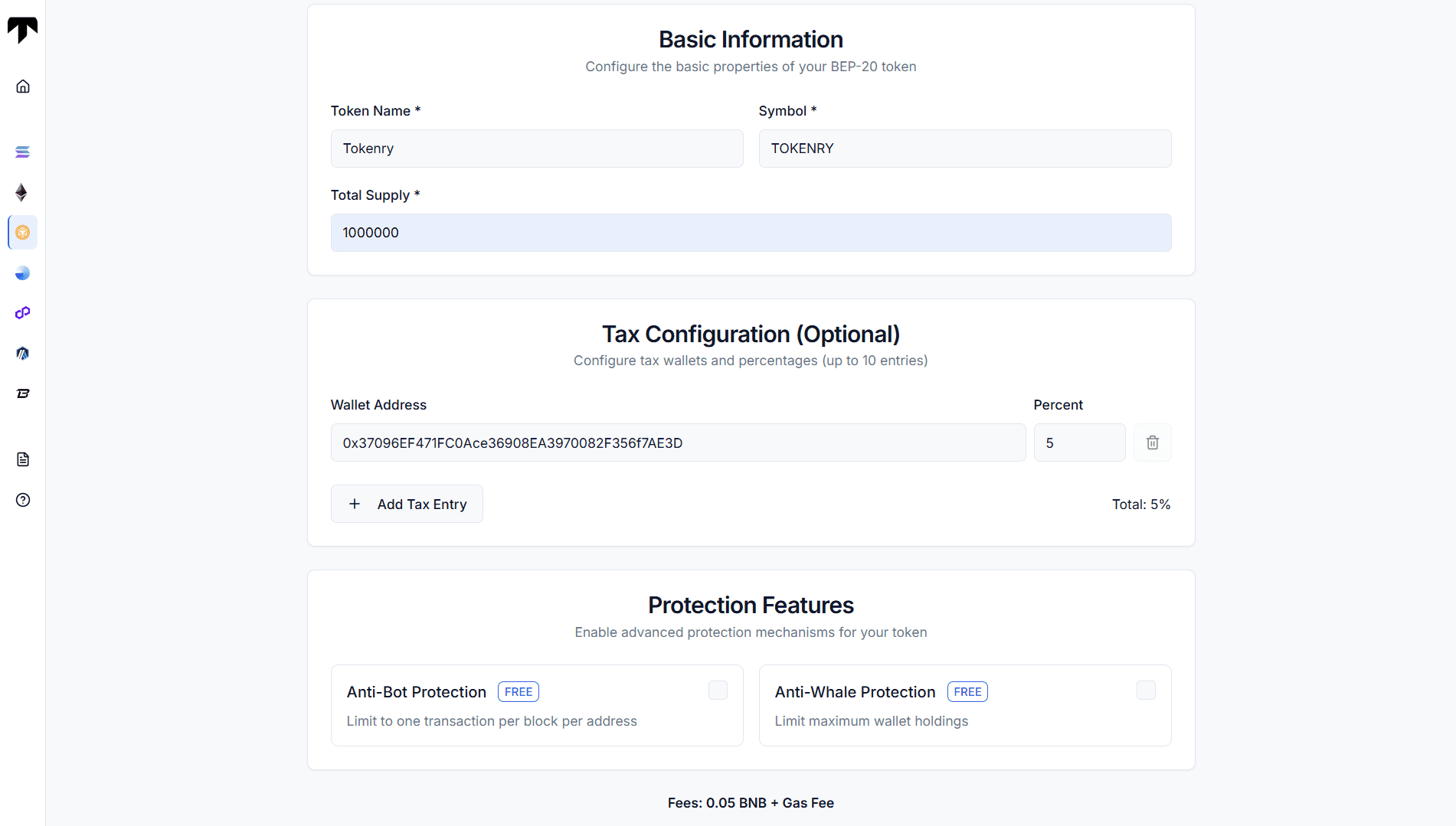Select the Ethereum chain icon
The height and width of the screenshot is (826, 1456).
[22, 192]
